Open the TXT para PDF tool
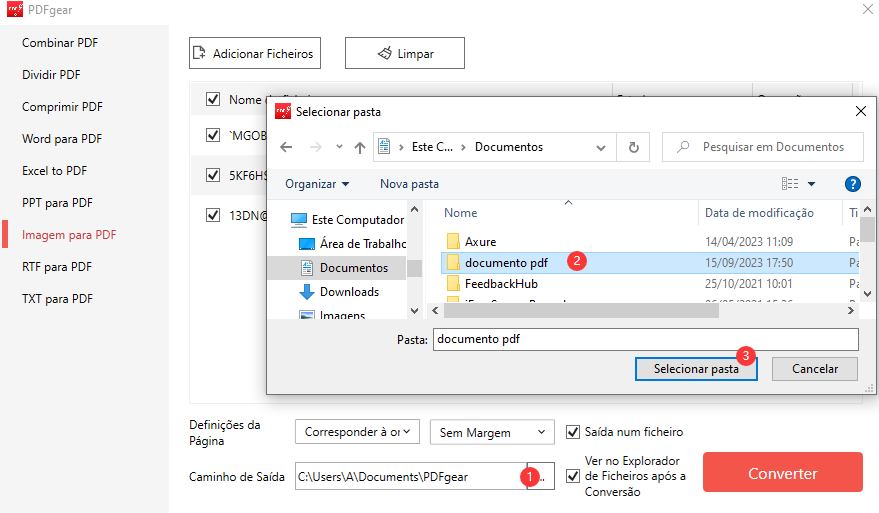The width and height of the screenshot is (879, 513). [x=57, y=298]
